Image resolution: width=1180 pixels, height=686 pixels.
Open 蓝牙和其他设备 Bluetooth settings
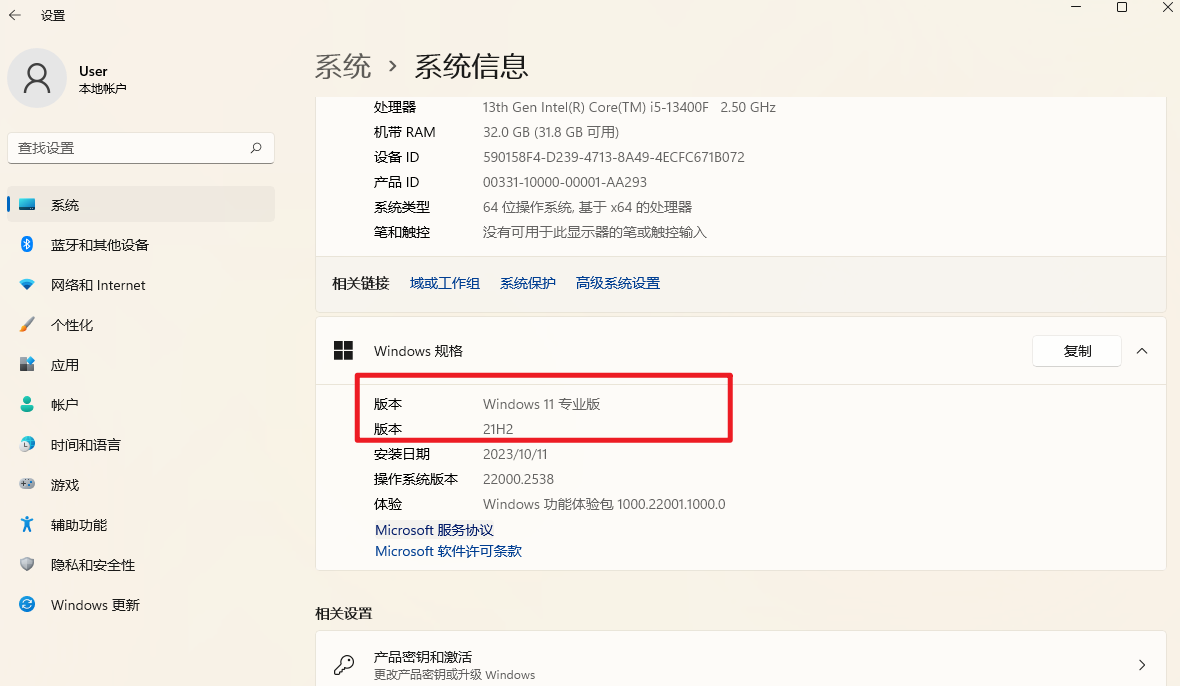click(99, 245)
